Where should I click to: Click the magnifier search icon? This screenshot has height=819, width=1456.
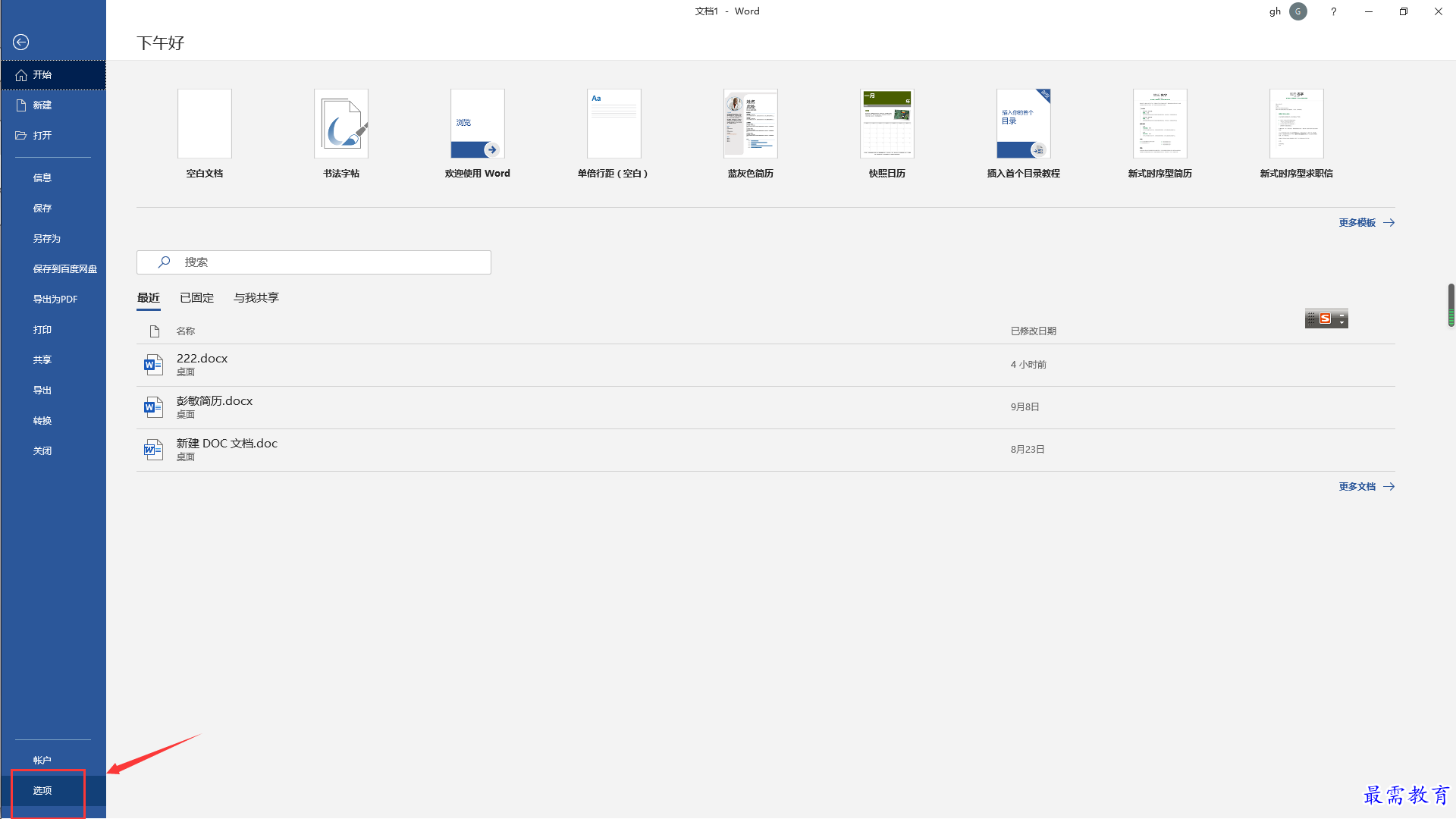pos(164,262)
